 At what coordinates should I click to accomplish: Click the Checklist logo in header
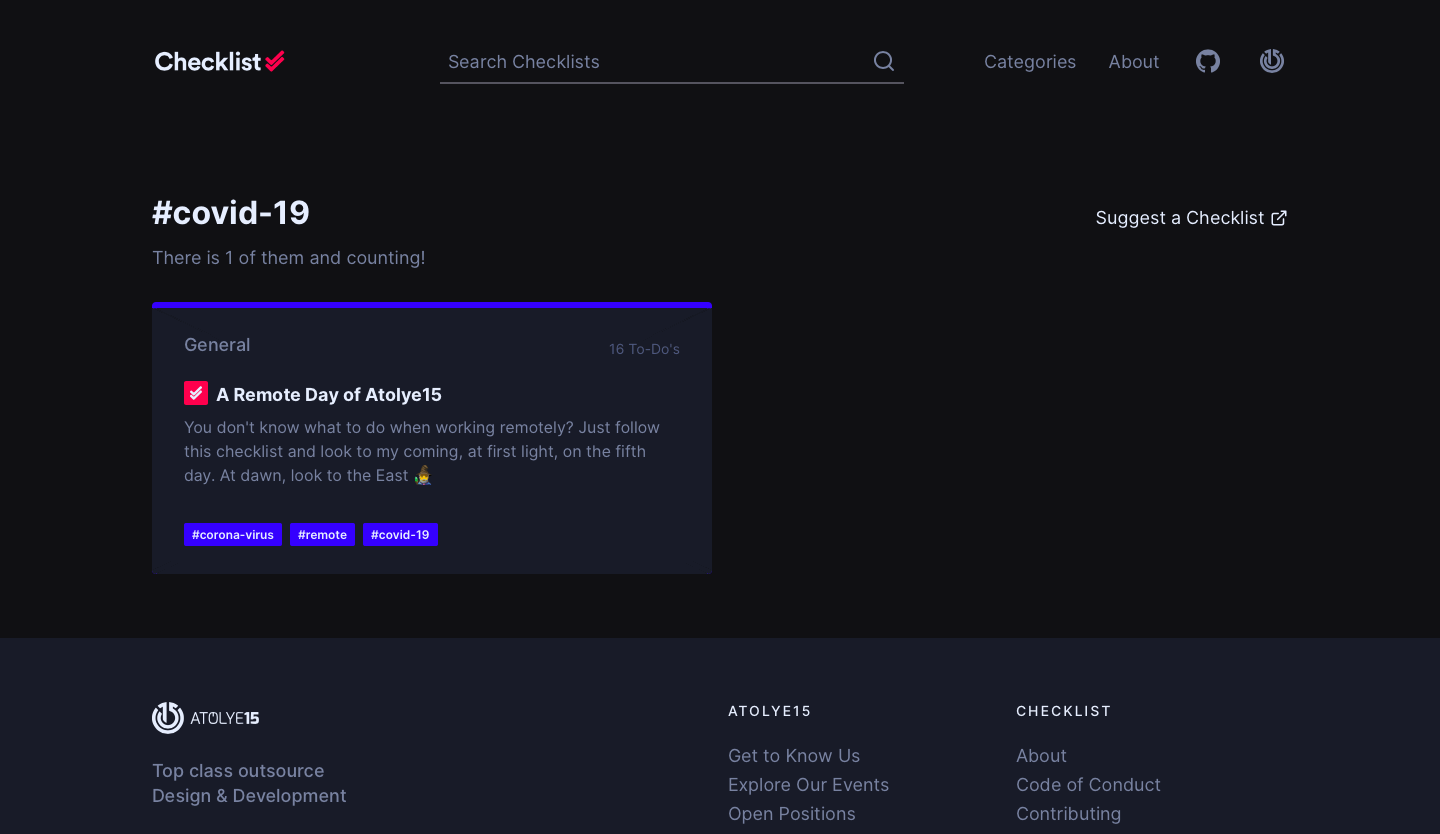pos(219,62)
